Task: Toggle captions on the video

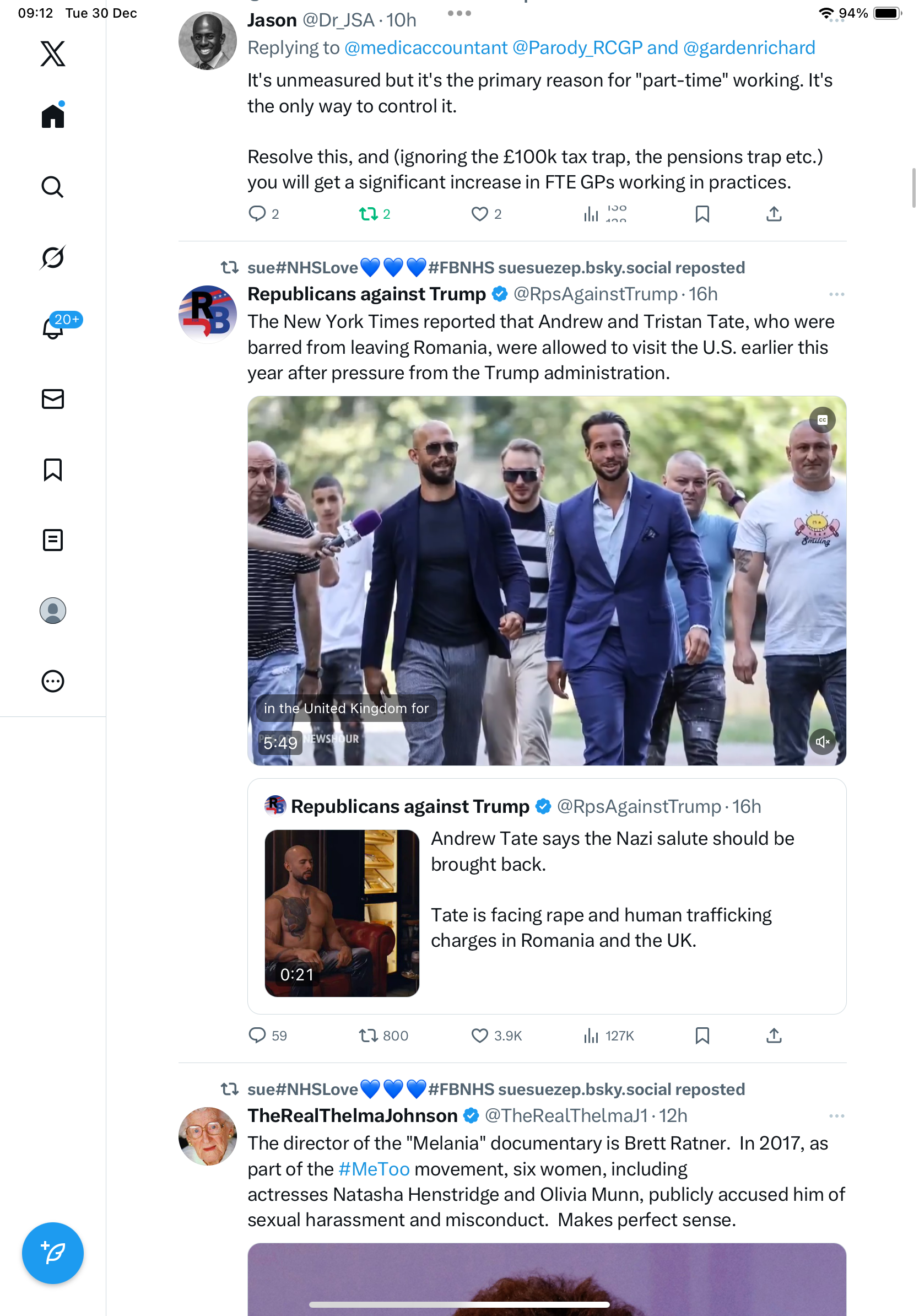Action: pos(822,420)
